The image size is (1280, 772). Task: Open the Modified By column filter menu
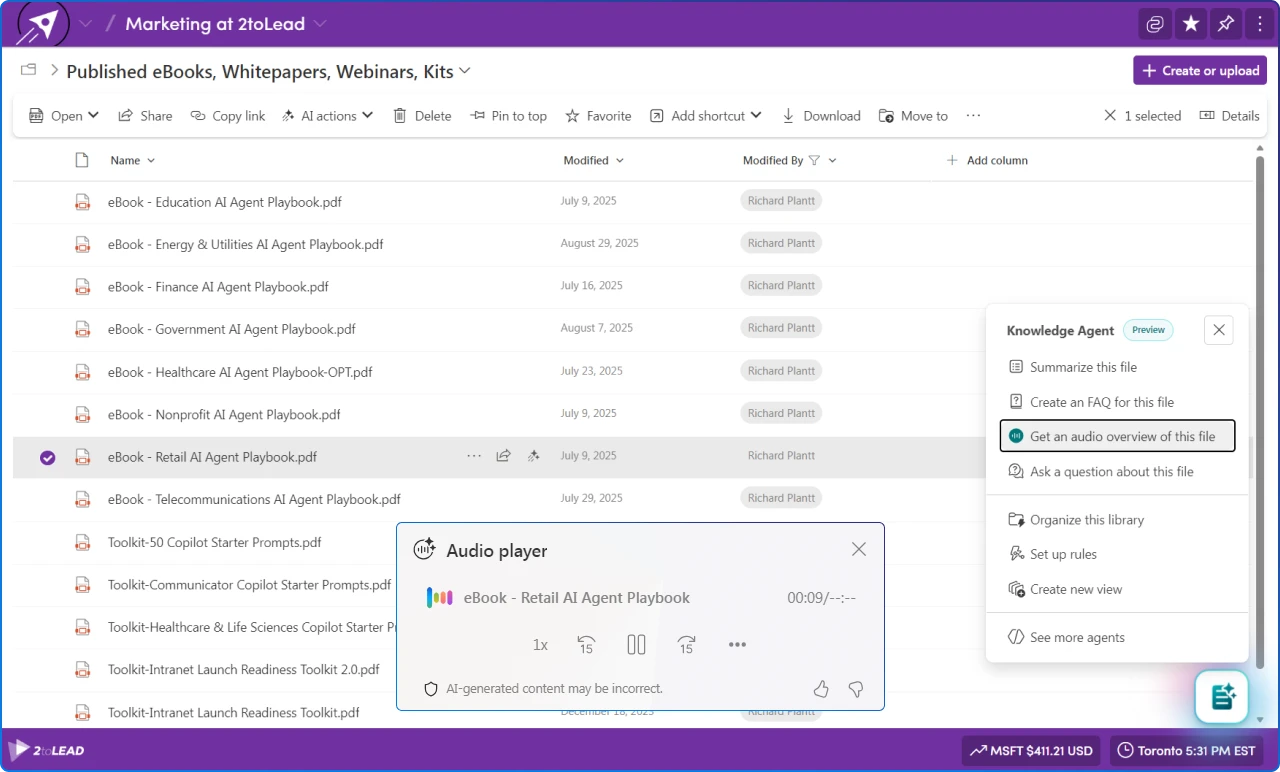[790, 160]
